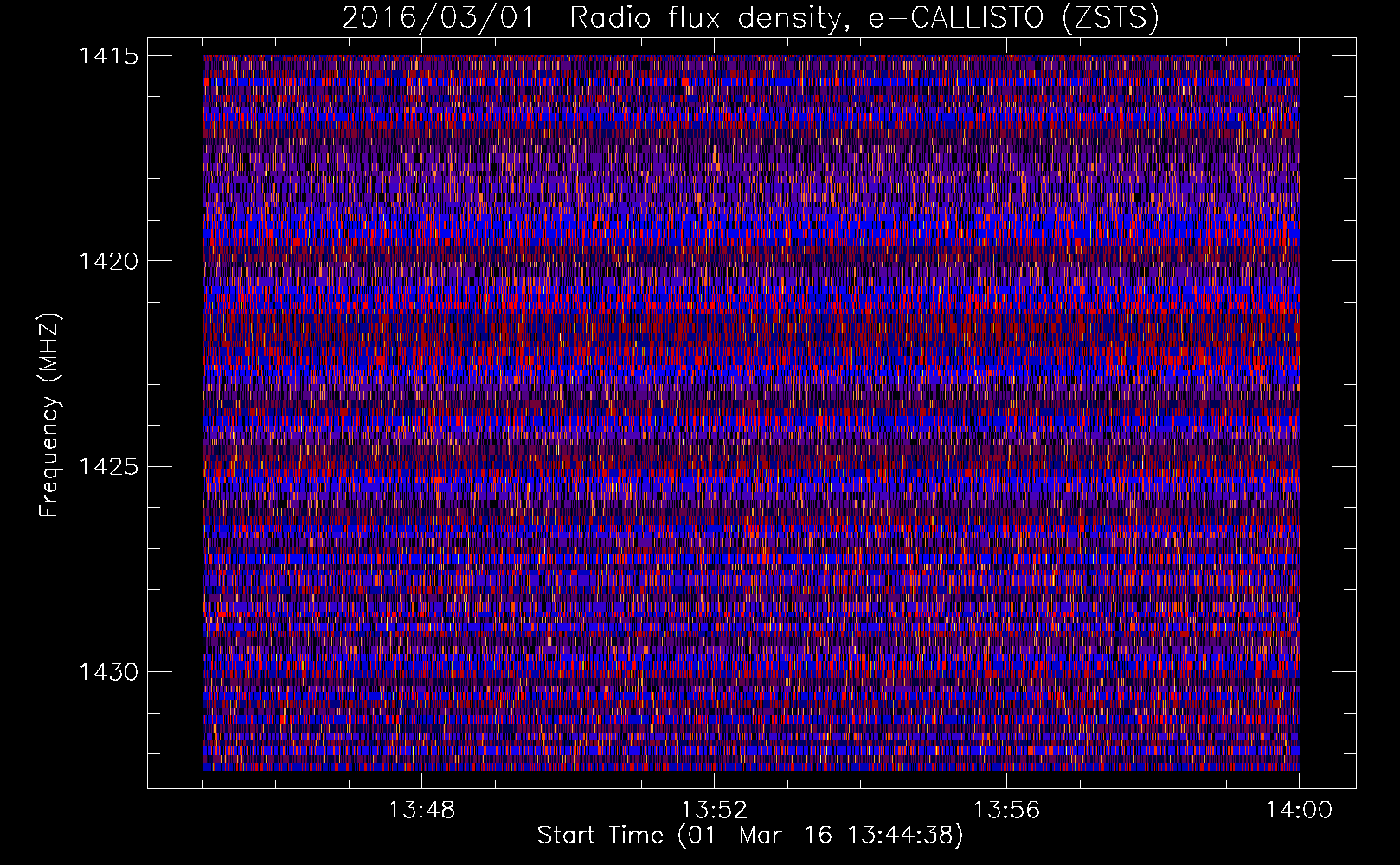Click the 13:56 time tick label
Screen dimensions: 1400x865
coord(1006,811)
